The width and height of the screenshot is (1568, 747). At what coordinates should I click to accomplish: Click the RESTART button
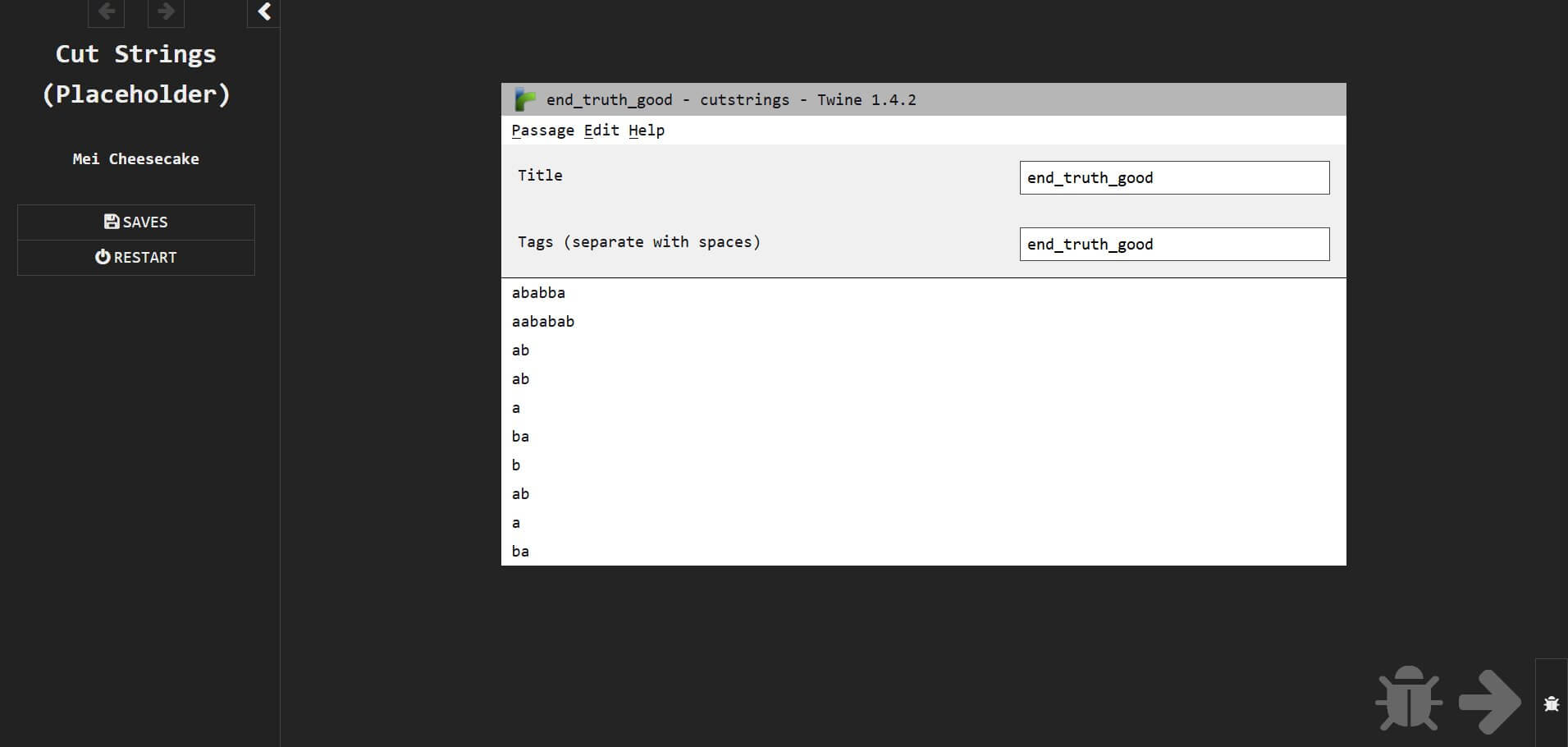click(x=136, y=257)
